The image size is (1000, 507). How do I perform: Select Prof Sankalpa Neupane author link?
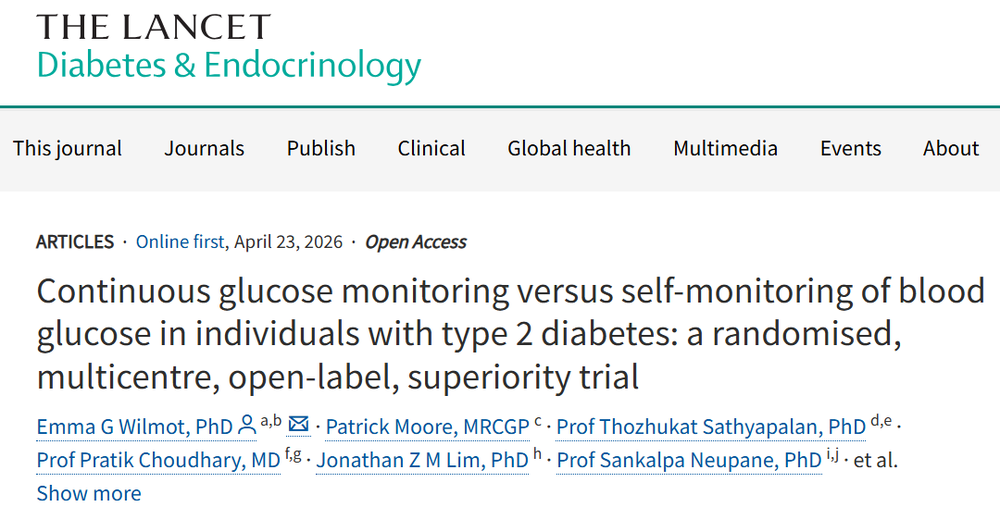689,460
